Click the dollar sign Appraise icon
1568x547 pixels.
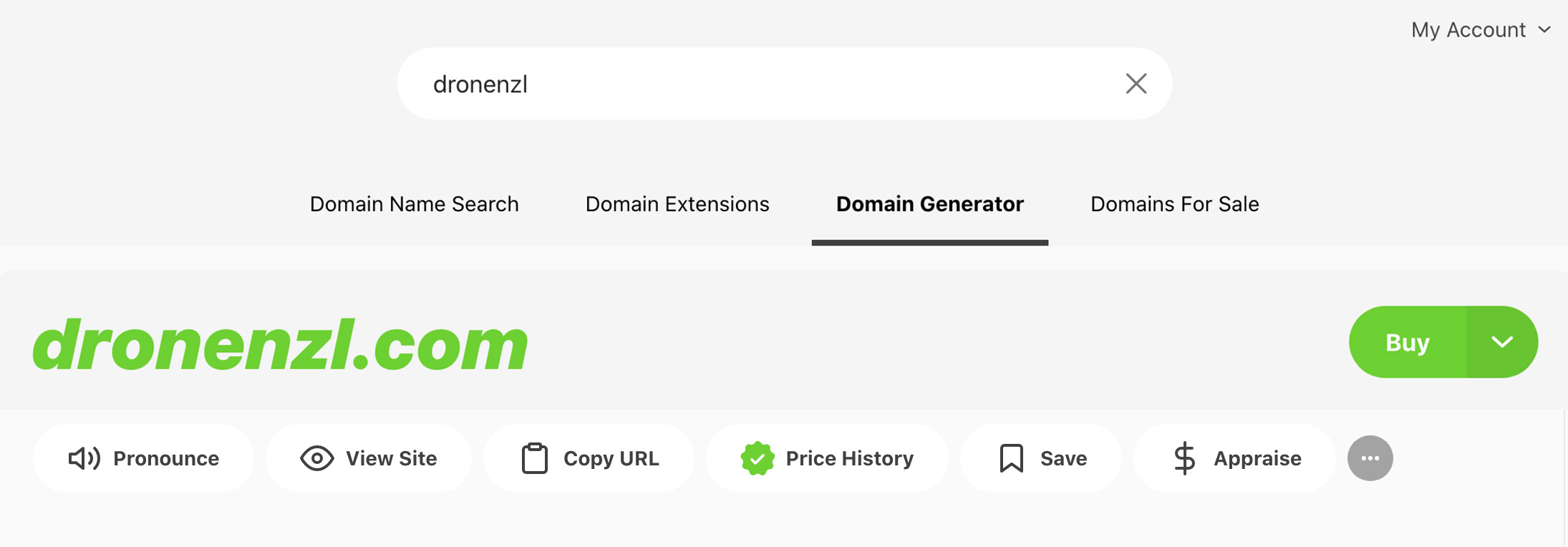pos(1185,458)
